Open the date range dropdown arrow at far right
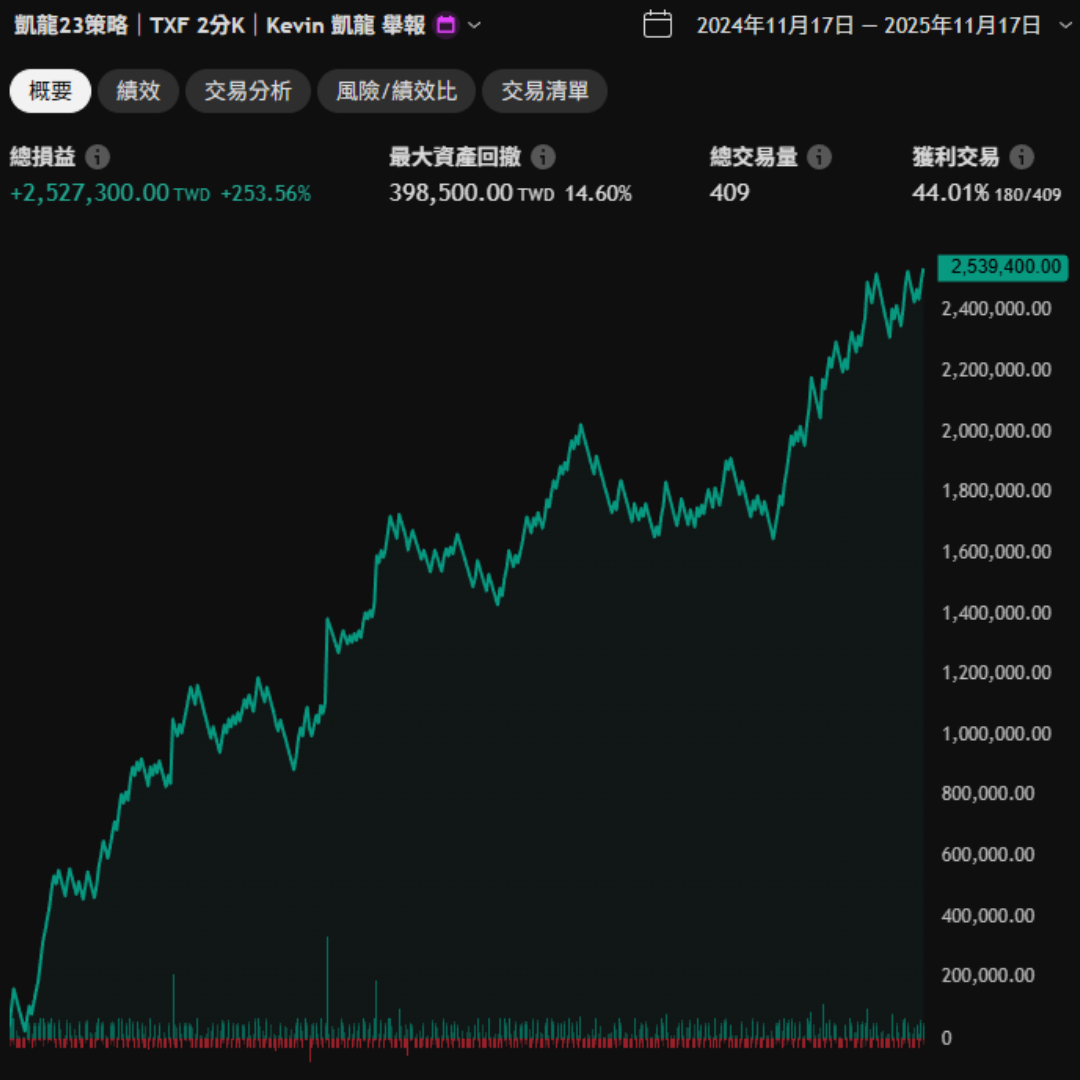 [x=1063, y=25]
